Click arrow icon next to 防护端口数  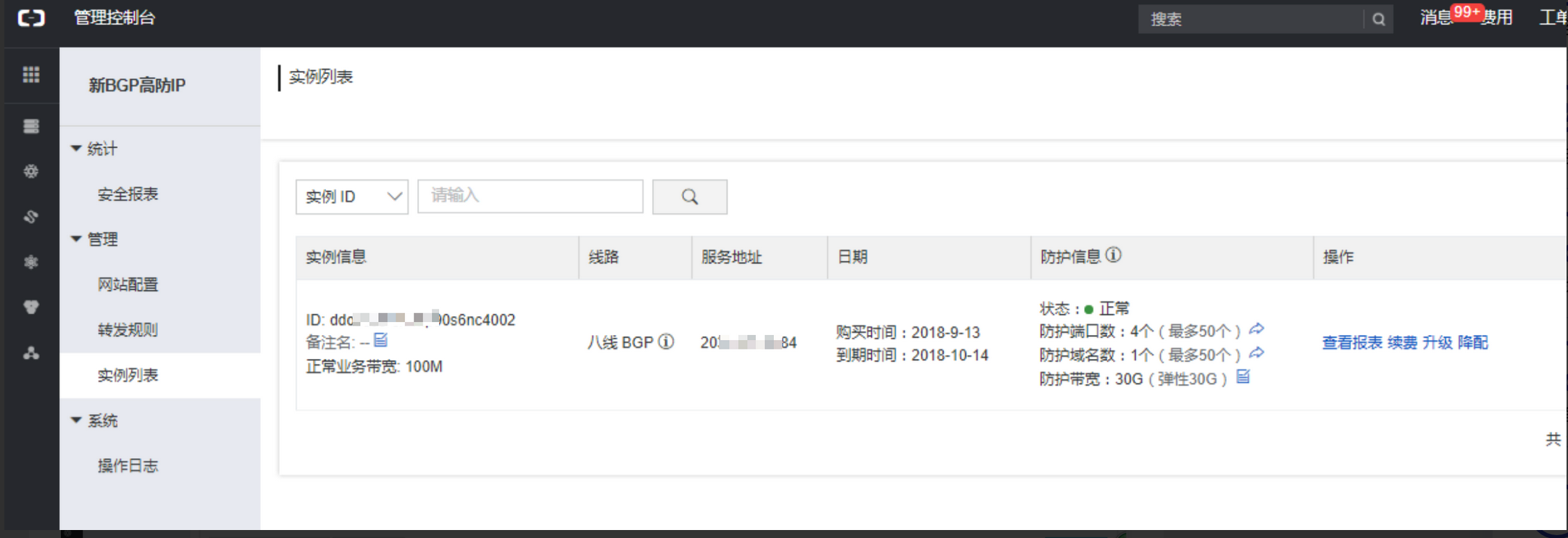point(1257,329)
